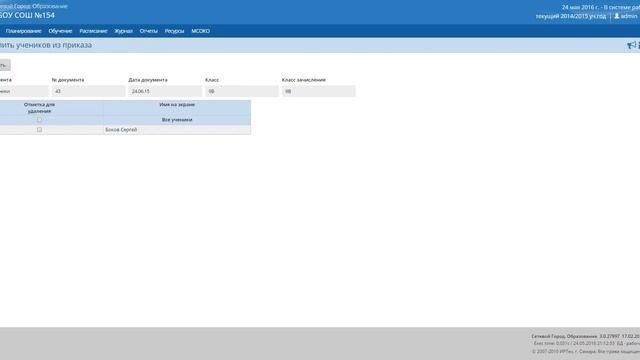Click the megaphone announcements icon
The image size is (640, 360).
[x=631, y=45]
